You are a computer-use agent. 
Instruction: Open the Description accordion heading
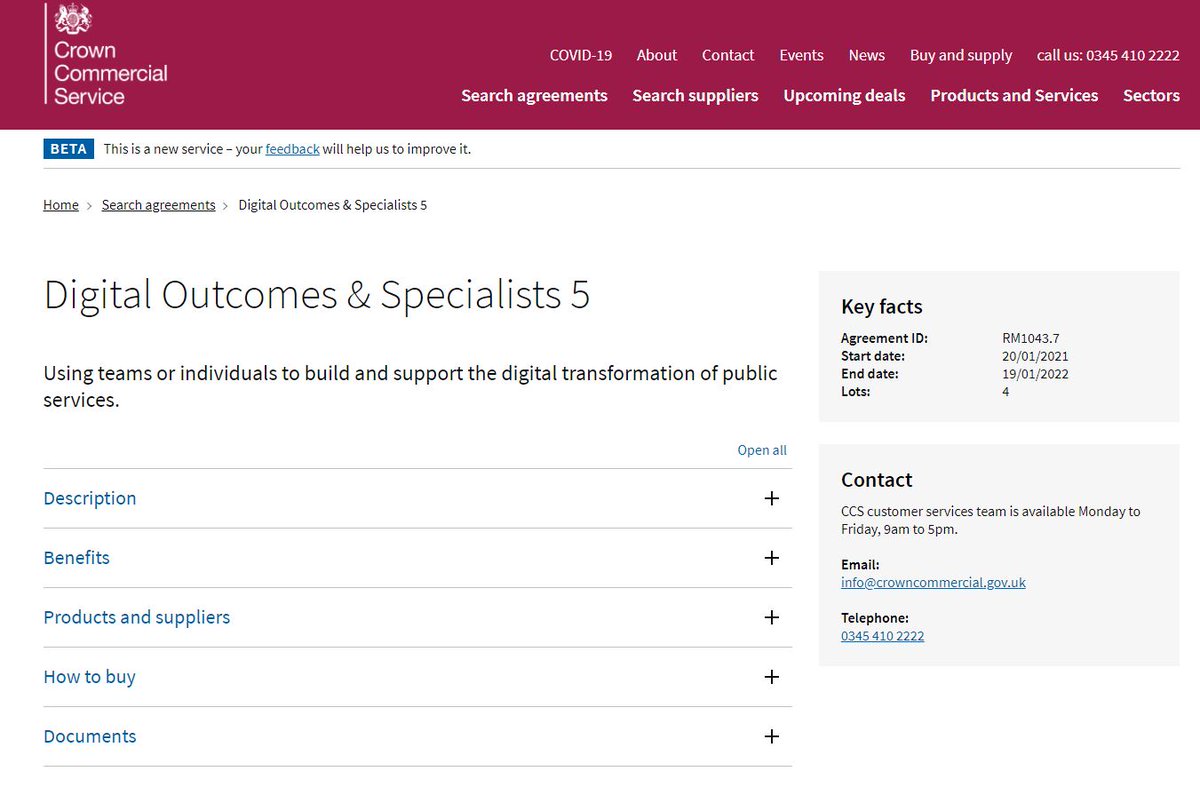point(90,498)
